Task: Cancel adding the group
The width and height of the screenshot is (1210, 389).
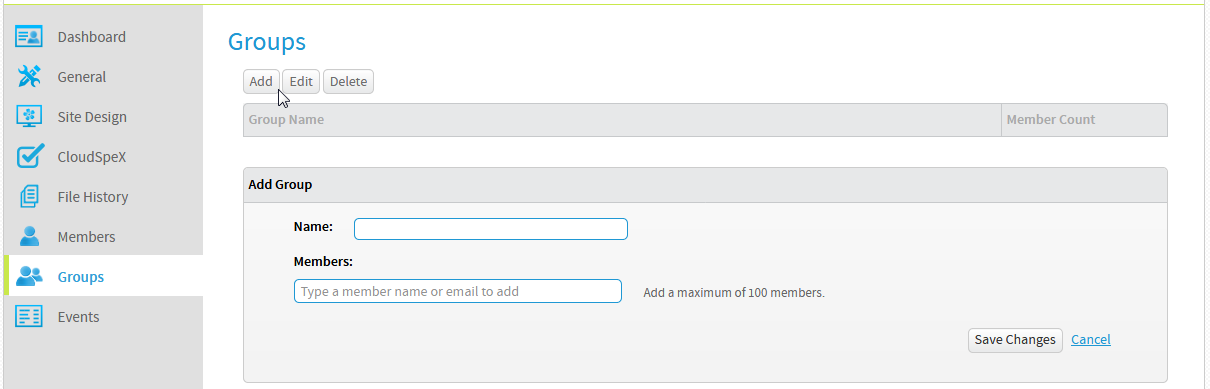Action: click(x=1091, y=340)
